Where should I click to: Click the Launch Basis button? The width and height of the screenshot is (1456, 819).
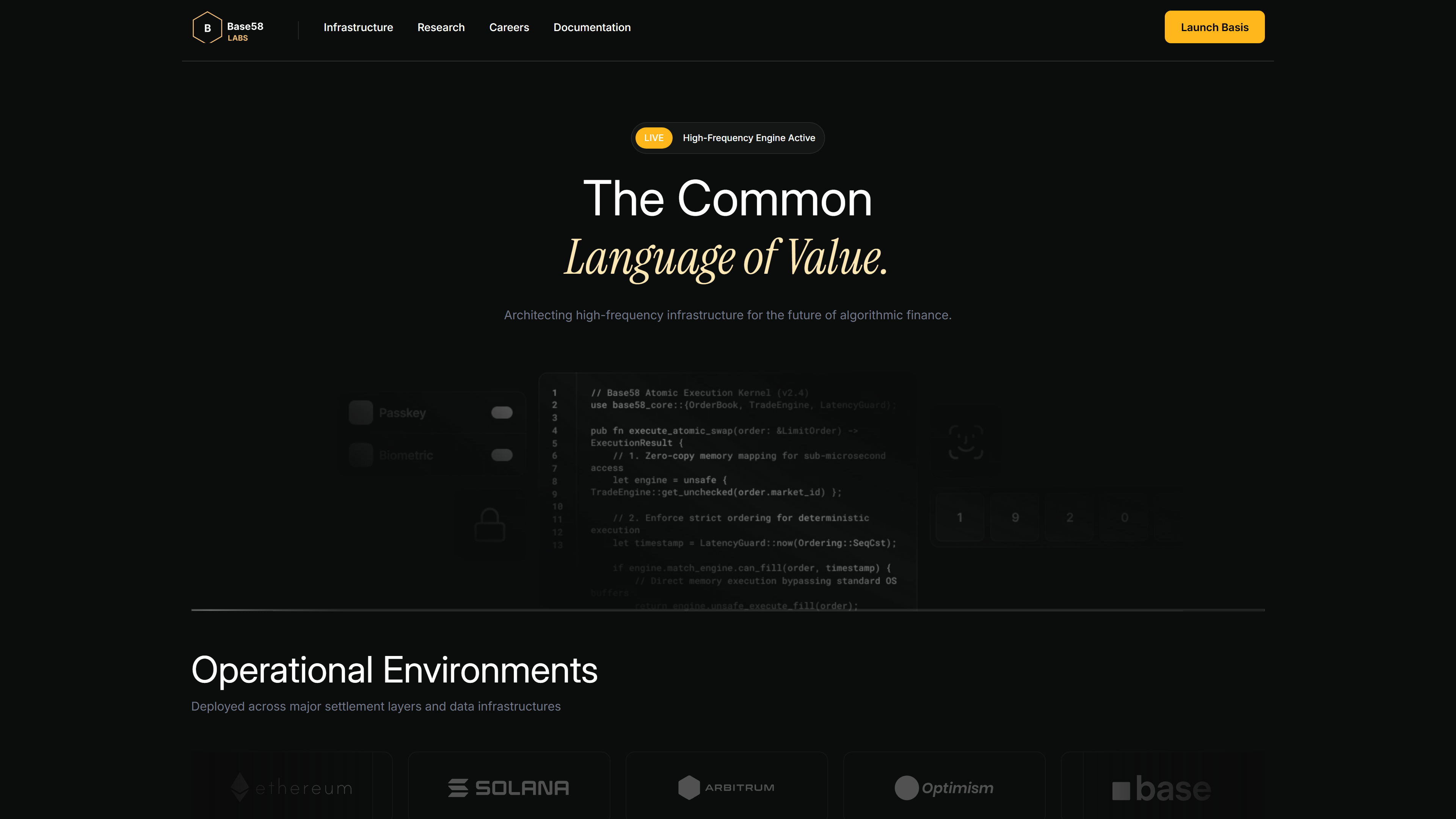[x=1214, y=27]
